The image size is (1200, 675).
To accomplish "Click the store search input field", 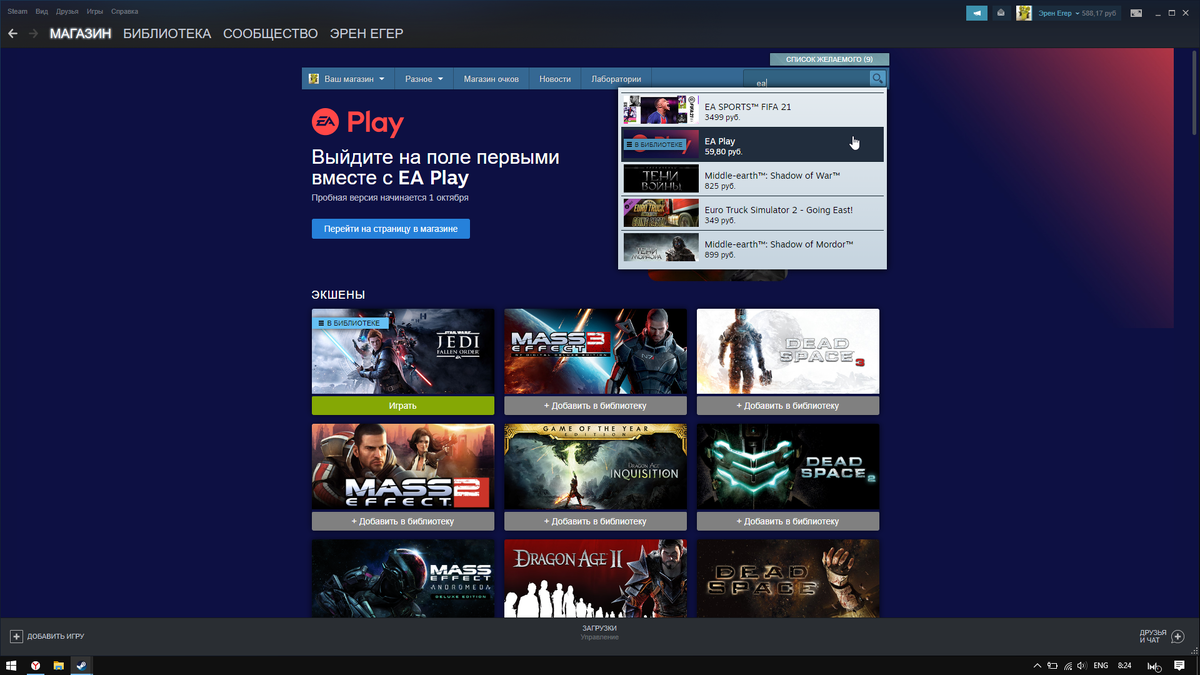I will [806, 79].
